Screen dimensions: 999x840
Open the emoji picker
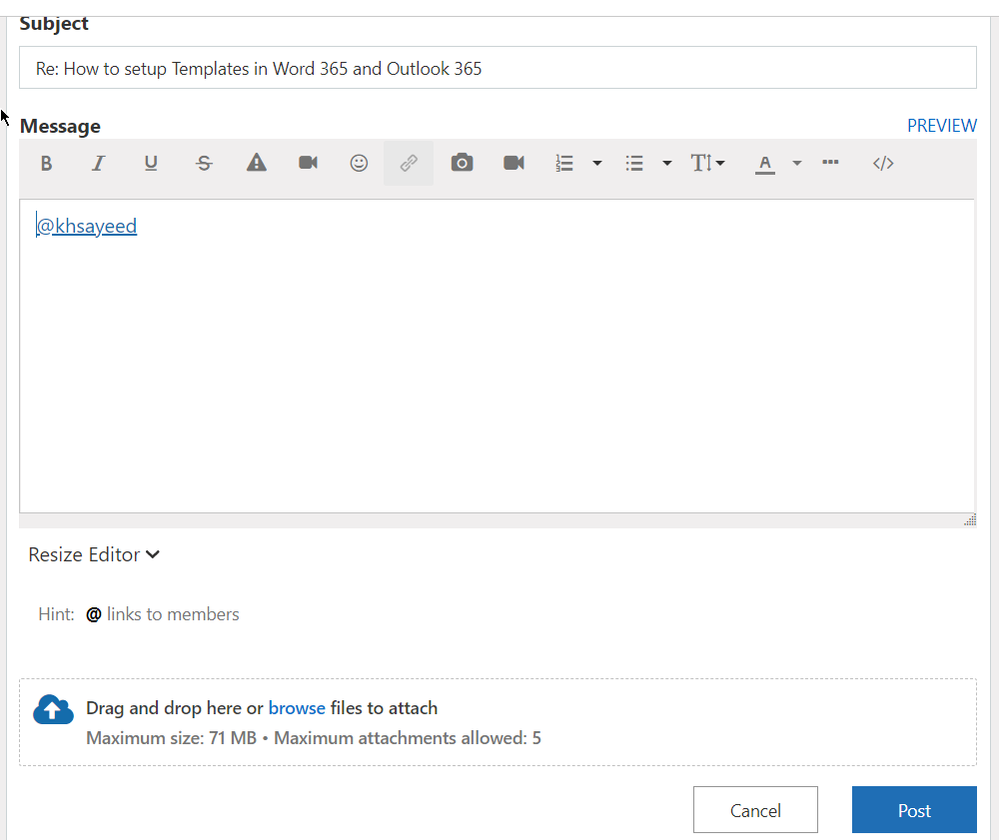click(359, 163)
